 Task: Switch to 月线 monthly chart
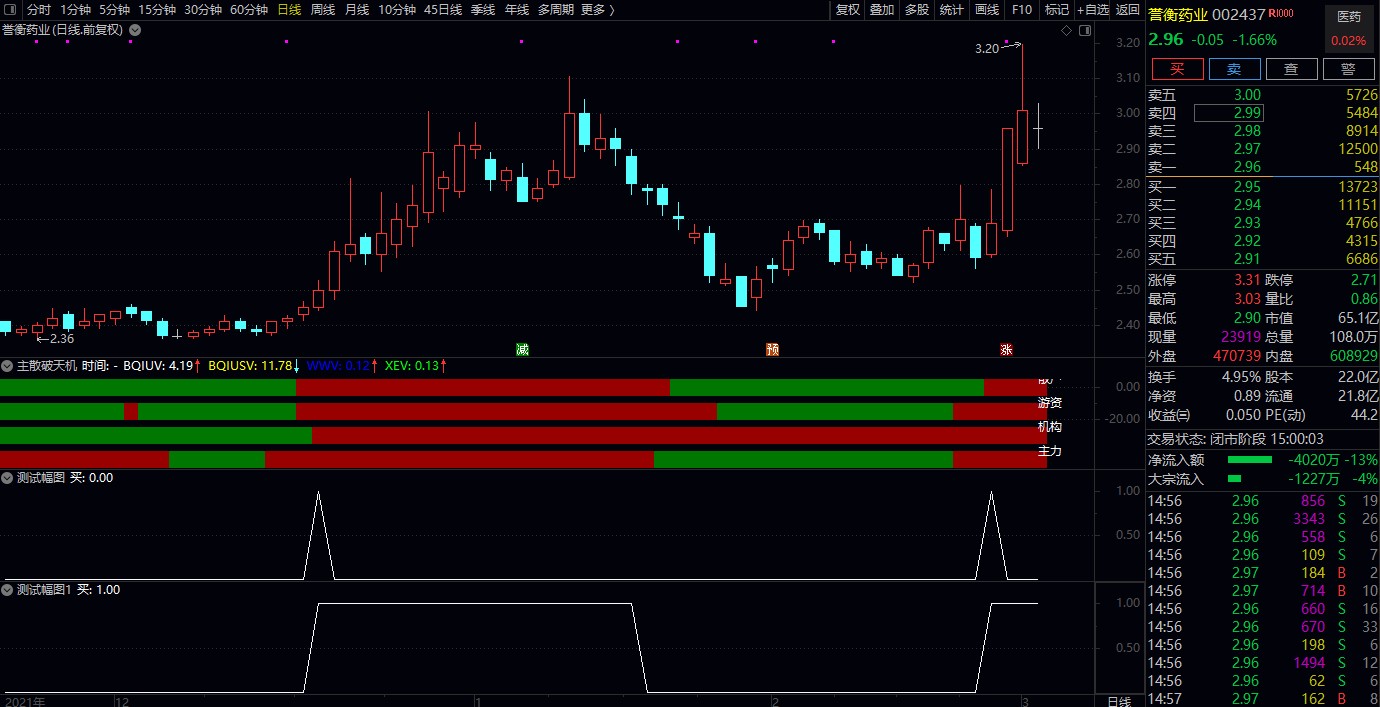[356, 10]
